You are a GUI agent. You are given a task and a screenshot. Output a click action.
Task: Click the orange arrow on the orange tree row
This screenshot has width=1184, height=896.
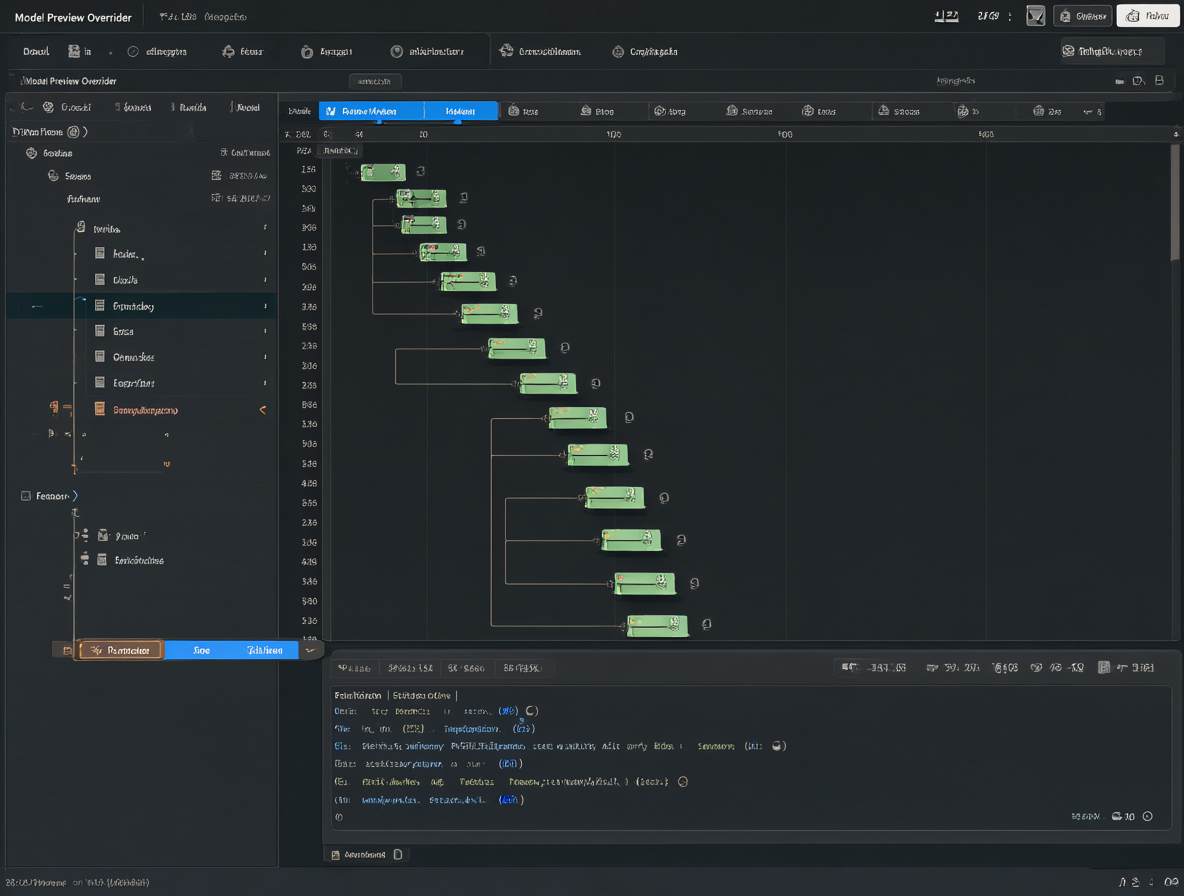point(263,410)
